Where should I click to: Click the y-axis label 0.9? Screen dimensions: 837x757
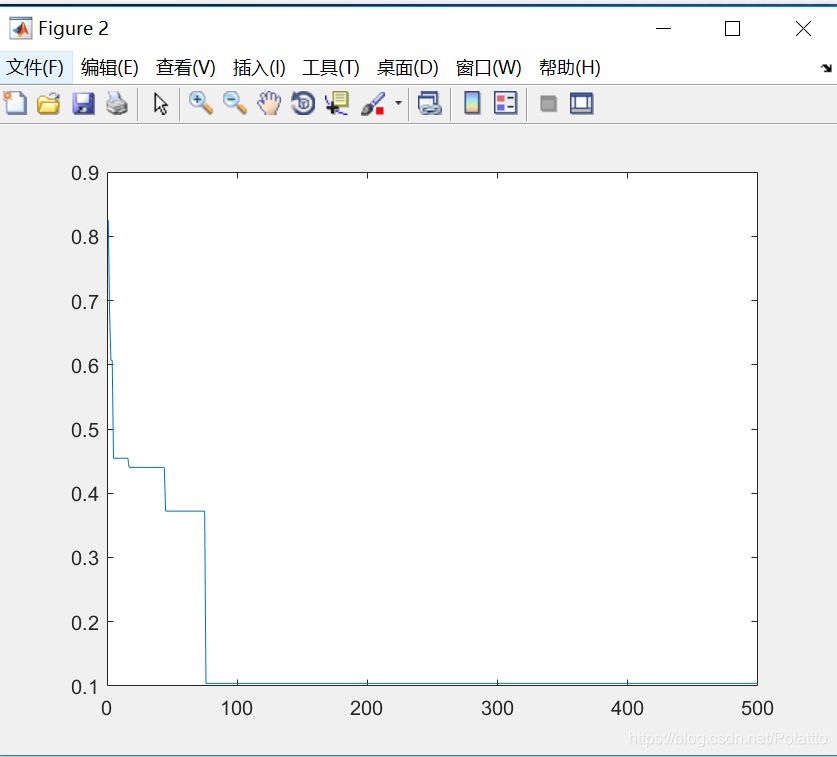tap(85, 173)
